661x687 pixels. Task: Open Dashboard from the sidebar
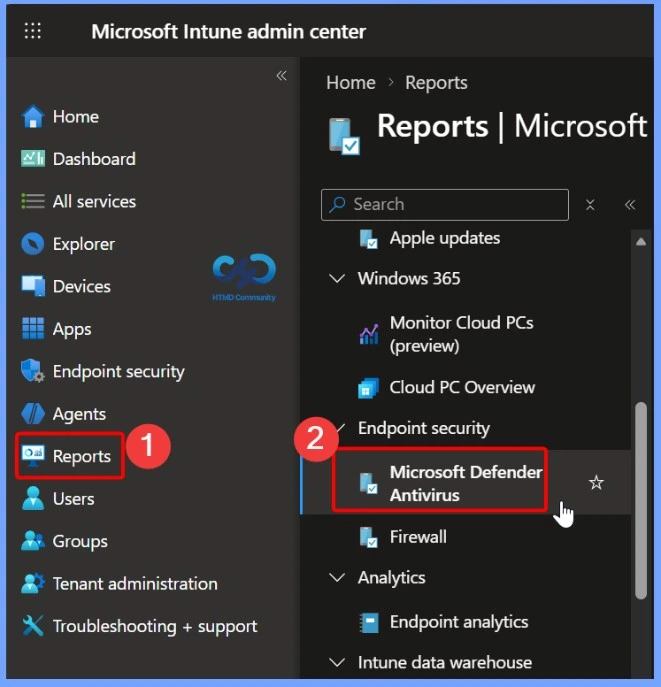coord(94,159)
